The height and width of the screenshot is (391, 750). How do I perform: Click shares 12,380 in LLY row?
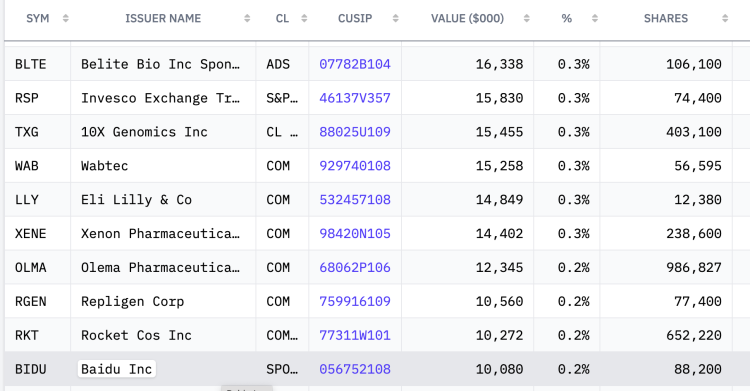[698, 200]
